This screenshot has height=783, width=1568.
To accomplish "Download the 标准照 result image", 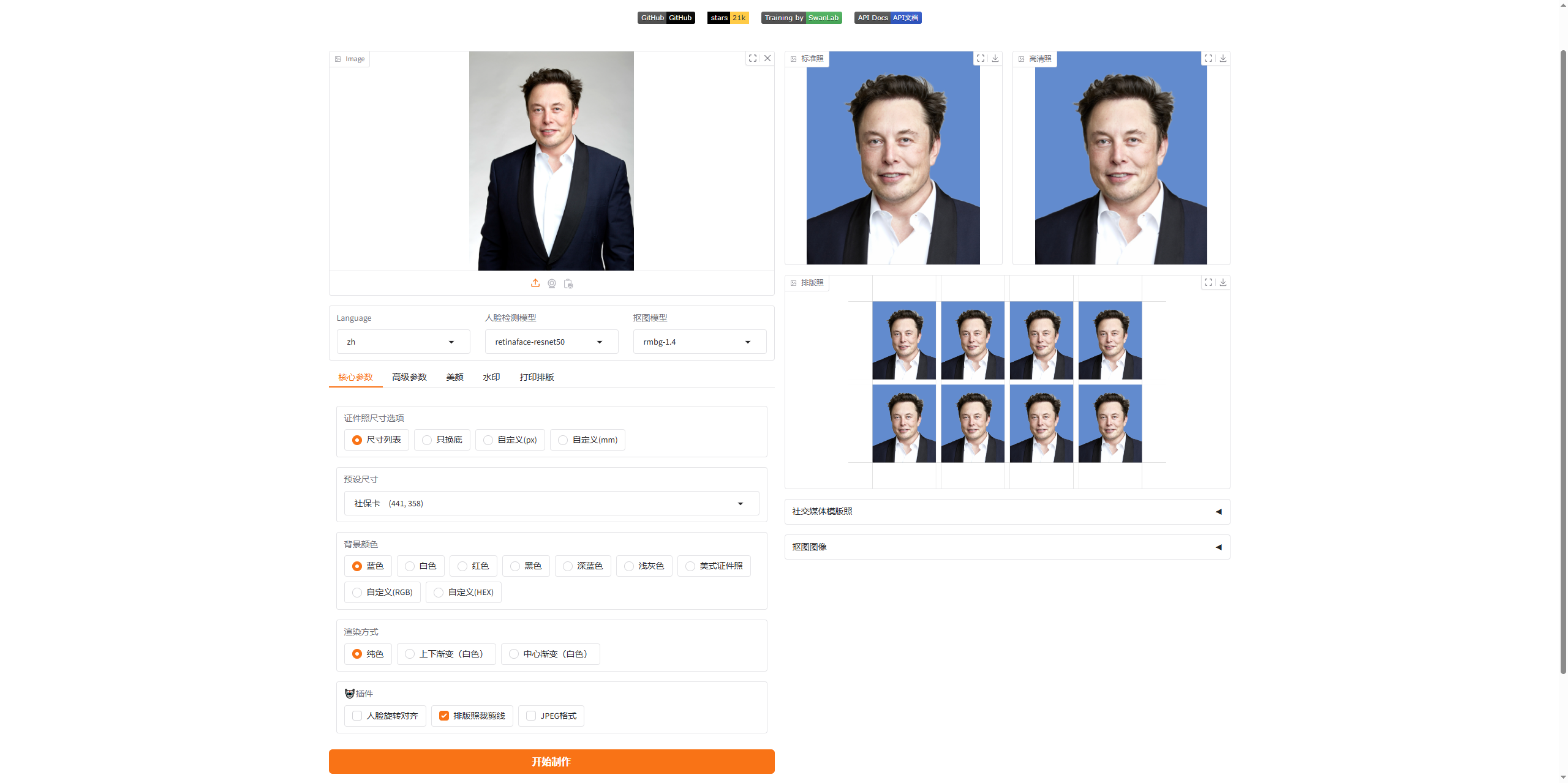I will point(995,58).
